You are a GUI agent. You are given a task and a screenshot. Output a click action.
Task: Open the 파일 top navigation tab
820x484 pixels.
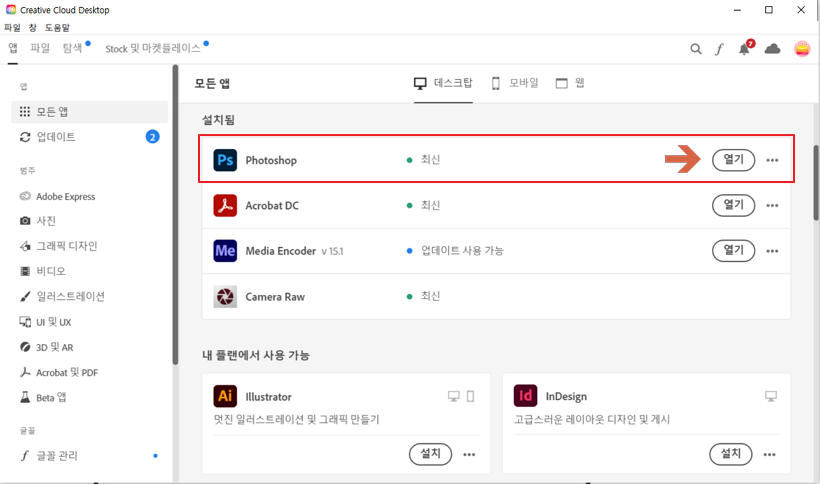(x=40, y=48)
